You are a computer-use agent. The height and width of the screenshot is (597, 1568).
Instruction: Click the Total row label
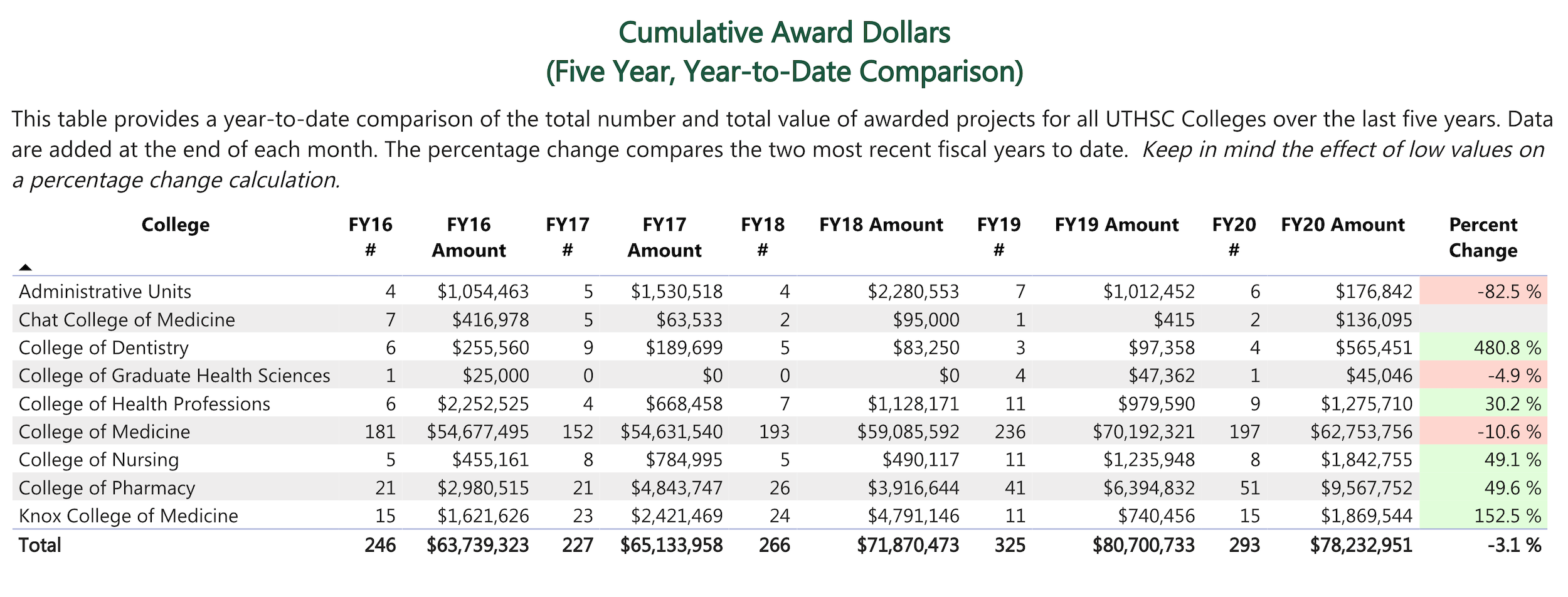[x=40, y=545]
